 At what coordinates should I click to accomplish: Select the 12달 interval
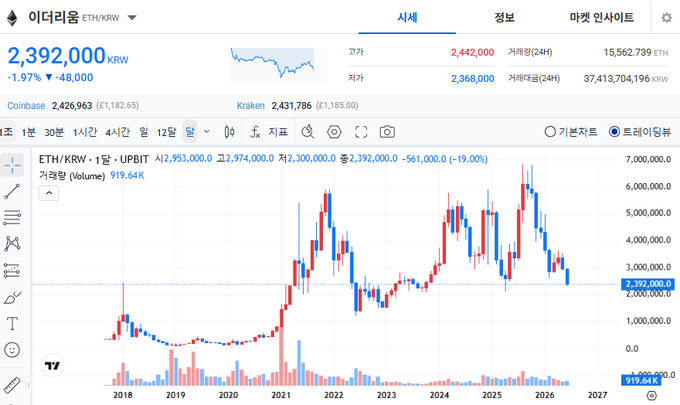pyautogui.click(x=167, y=132)
